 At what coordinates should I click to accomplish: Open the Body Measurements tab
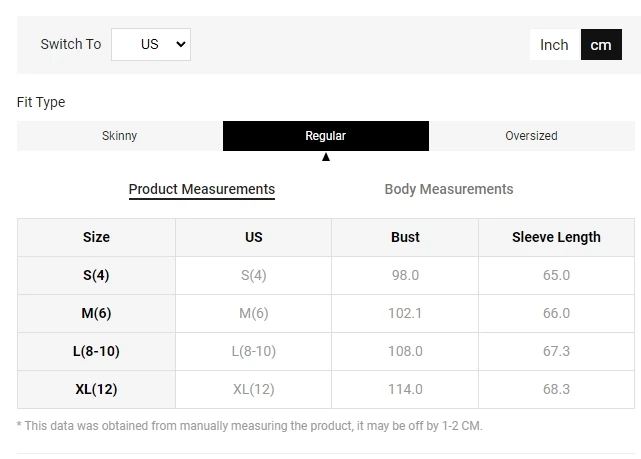[449, 189]
